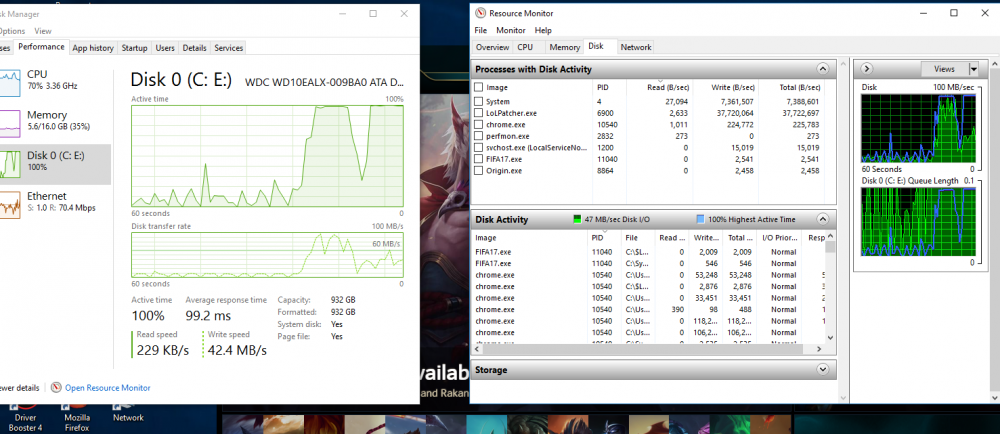The image size is (1000, 434).
Task: Open Mozilla Firefox desktop shortcut
Action: click(x=77, y=417)
